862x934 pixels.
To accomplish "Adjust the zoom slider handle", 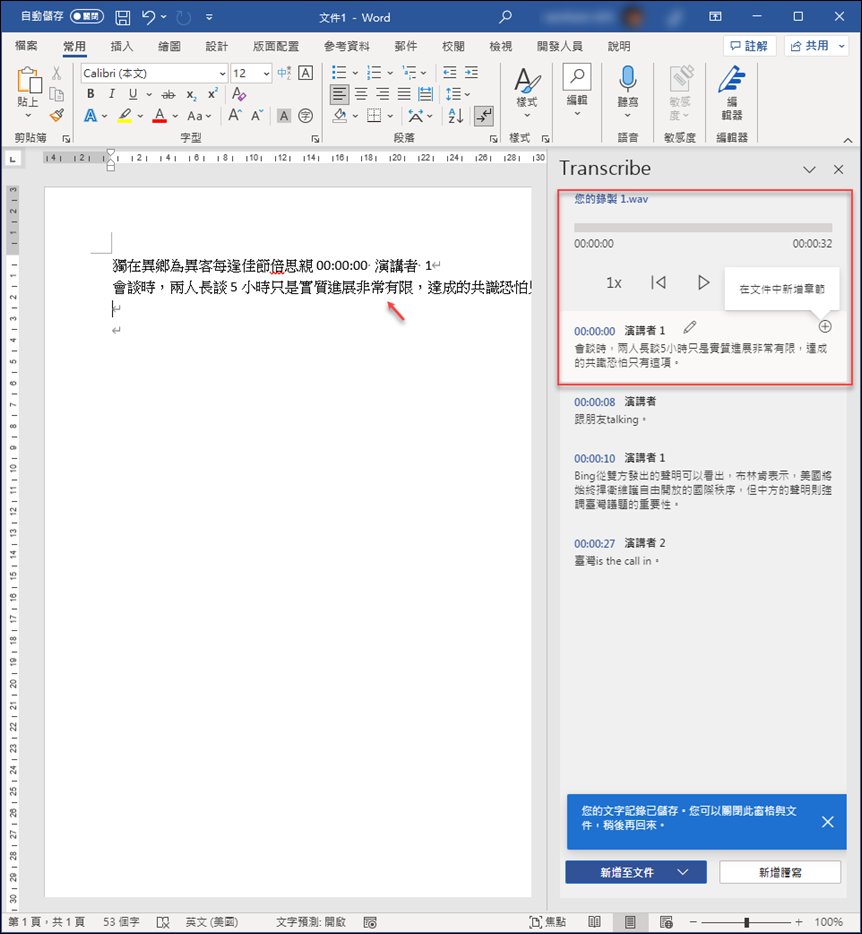I will tap(746, 922).
